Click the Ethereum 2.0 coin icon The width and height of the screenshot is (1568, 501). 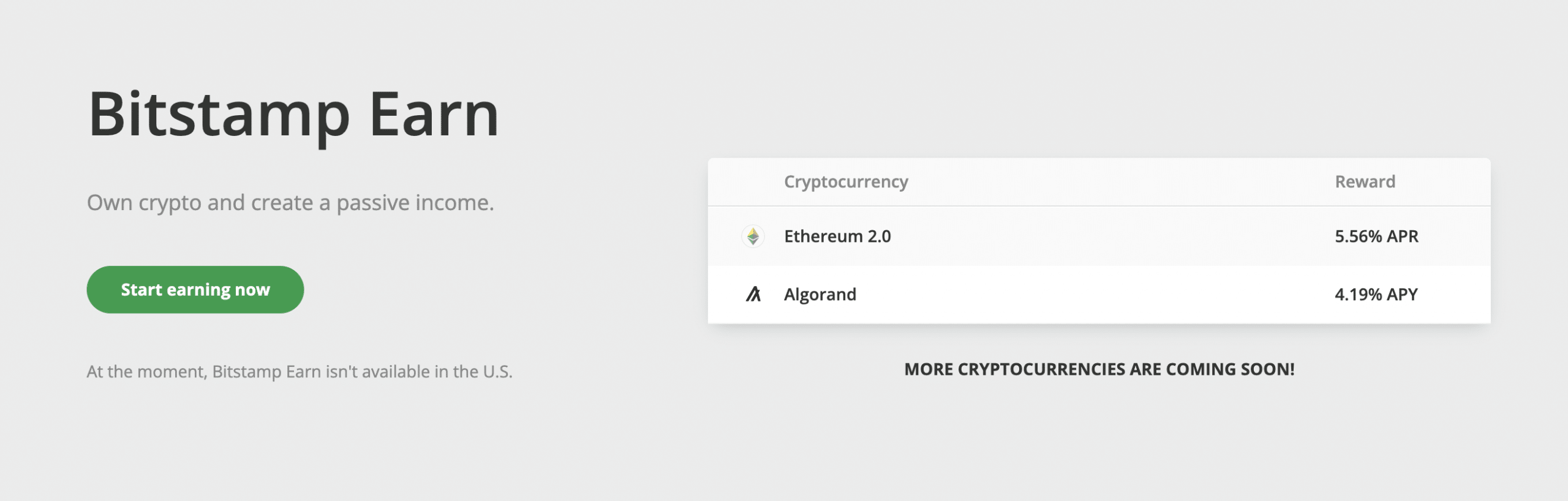click(753, 236)
